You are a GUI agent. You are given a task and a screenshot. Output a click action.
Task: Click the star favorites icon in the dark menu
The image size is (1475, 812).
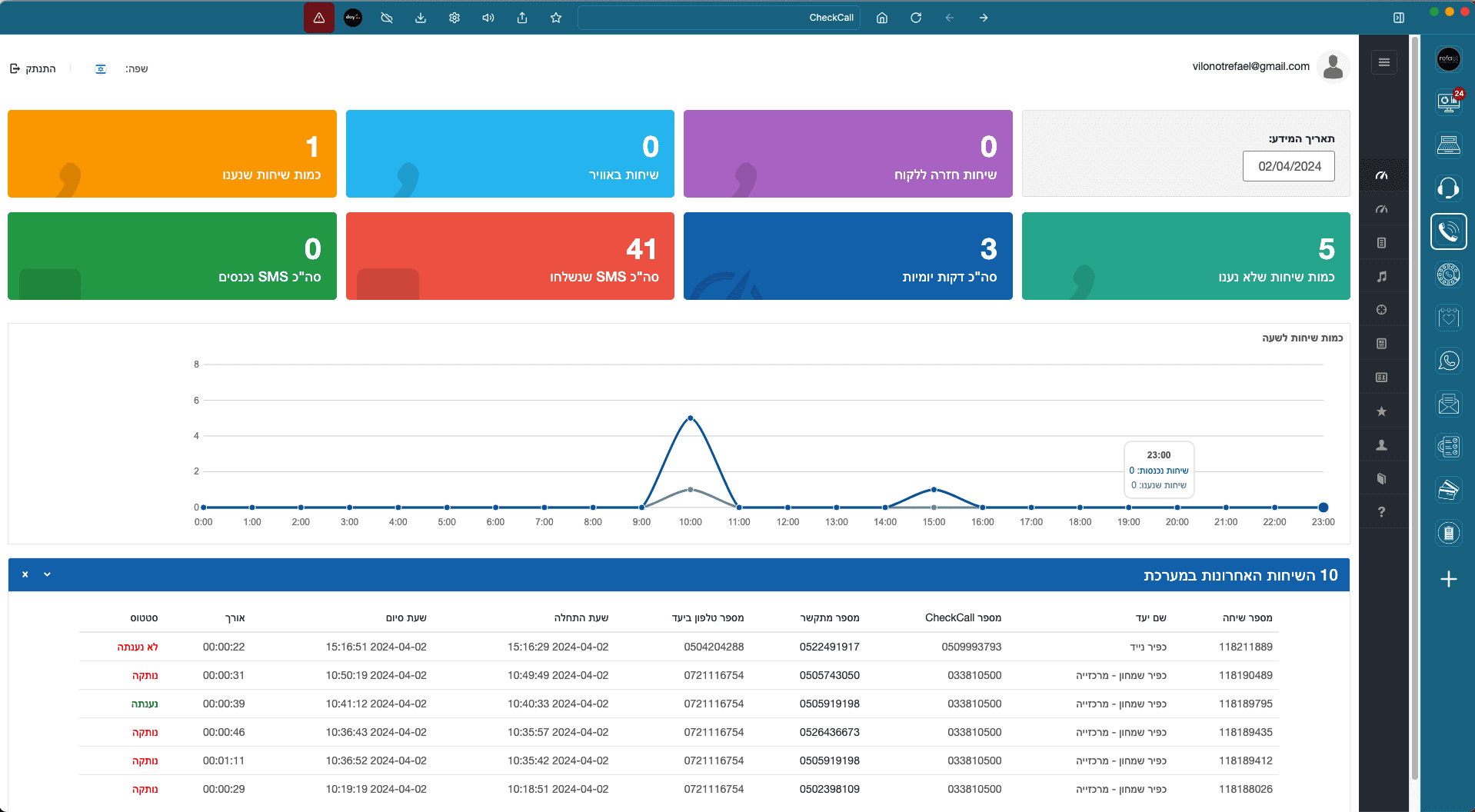(x=1382, y=411)
